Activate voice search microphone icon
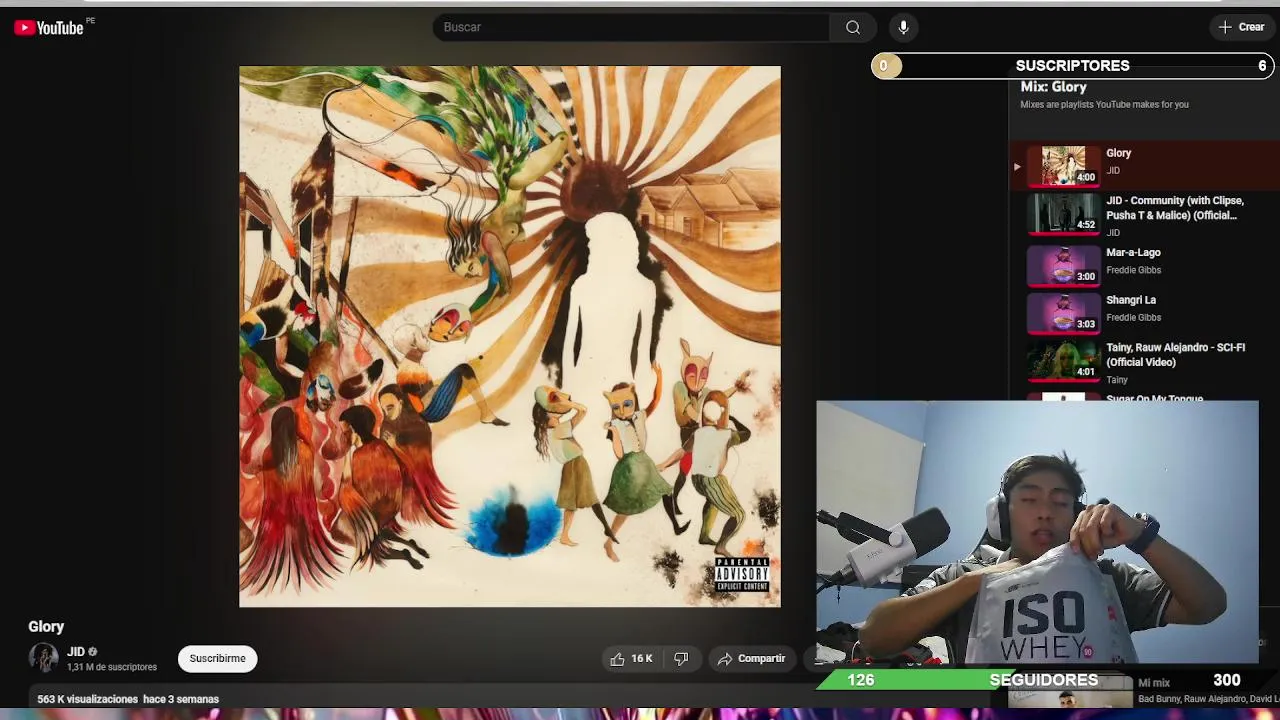The width and height of the screenshot is (1280, 720). click(x=903, y=27)
